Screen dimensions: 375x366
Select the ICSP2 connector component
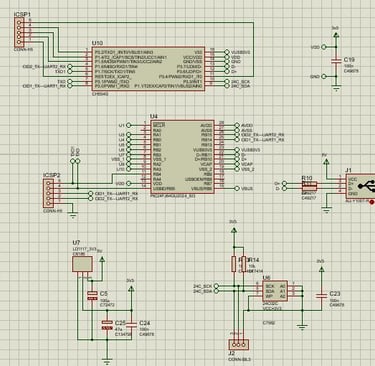point(48,193)
